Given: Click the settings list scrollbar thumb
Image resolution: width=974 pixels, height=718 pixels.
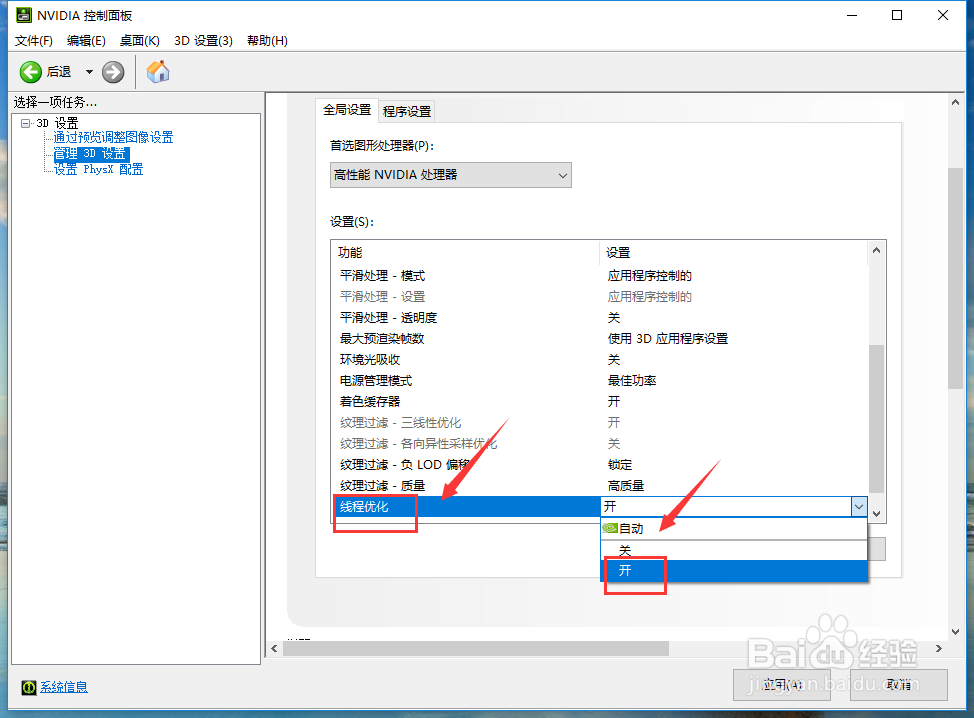Looking at the screenshot, I should pyautogui.click(x=876, y=419).
